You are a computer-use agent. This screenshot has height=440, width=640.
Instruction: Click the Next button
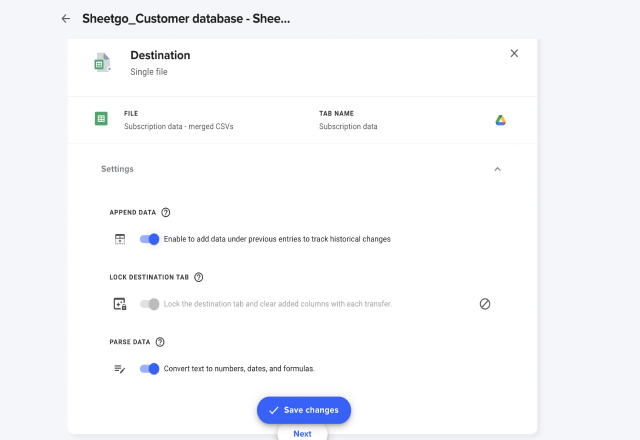(x=302, y=433)
